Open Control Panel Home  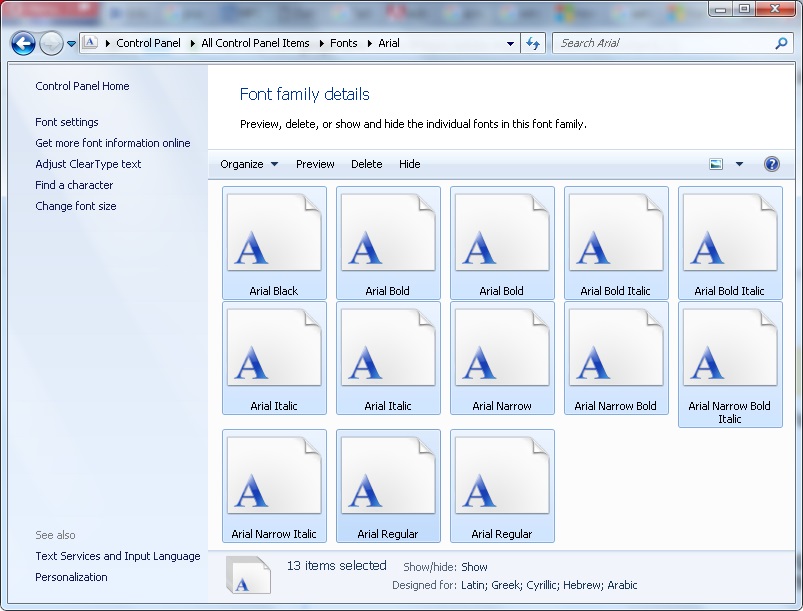click(x=82, y=86)
